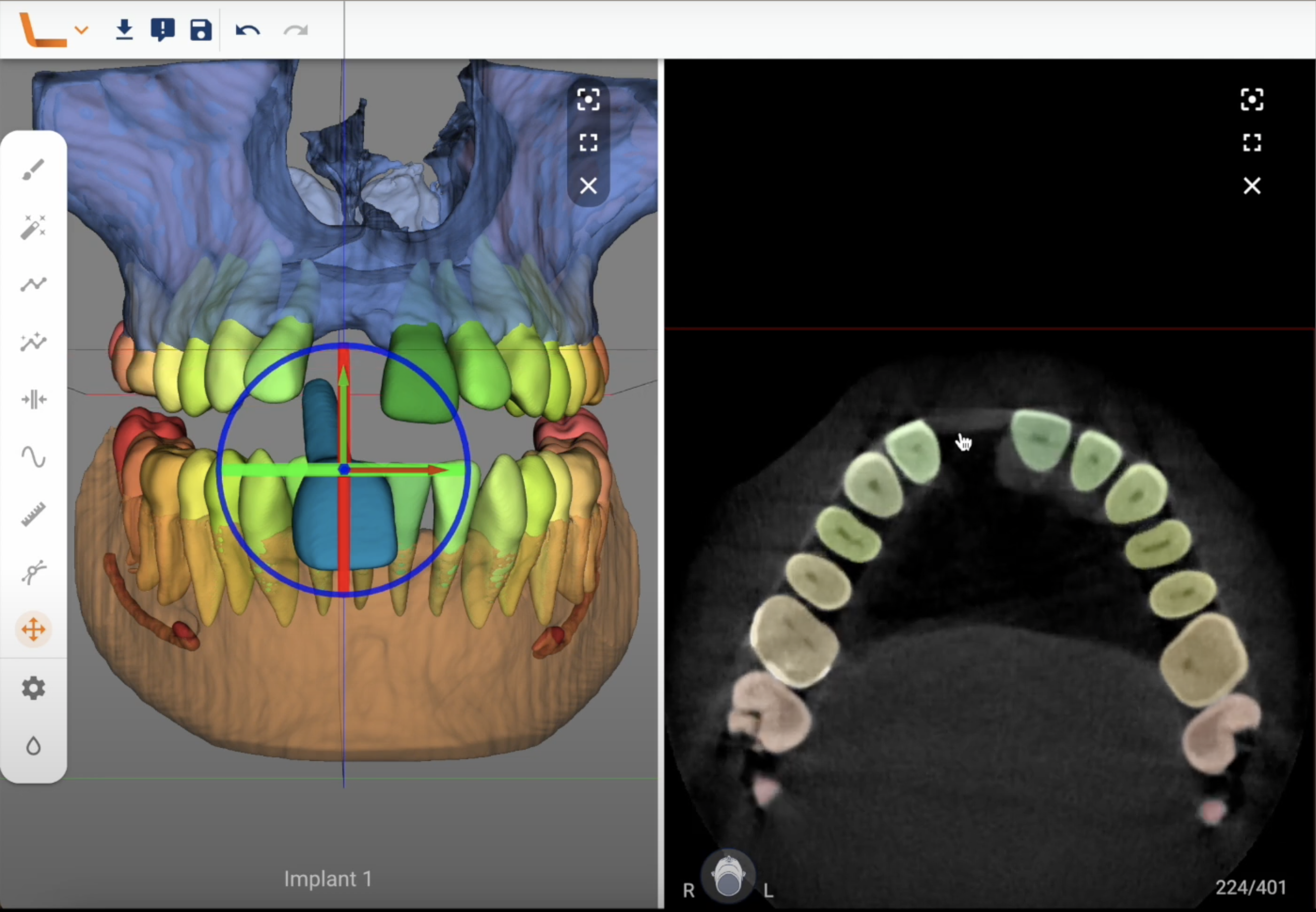This screenshot has height=912, width=1316.
Task: Open settings gear in sidebar
Action: 33,688
